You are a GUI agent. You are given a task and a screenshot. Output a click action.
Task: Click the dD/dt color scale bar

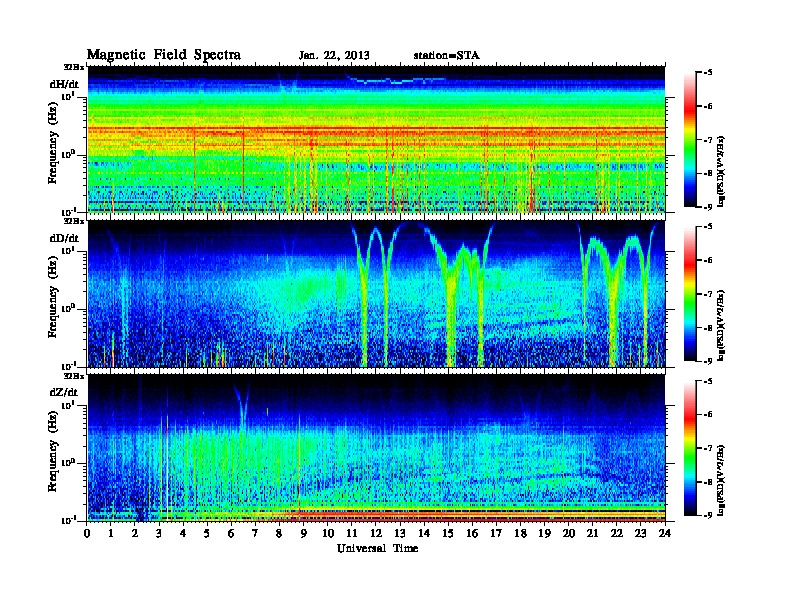pyautogui.click(x=690, y=294)
